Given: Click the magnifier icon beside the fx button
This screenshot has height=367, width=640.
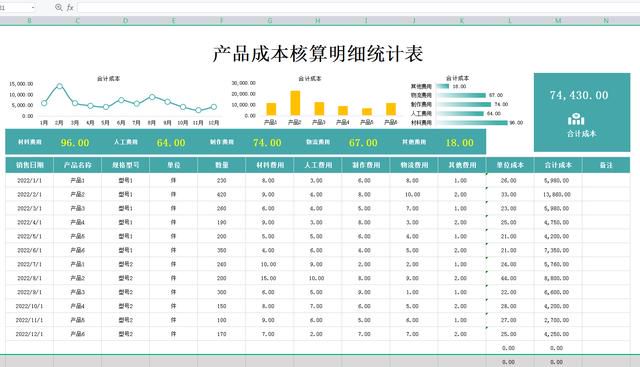Looking at the screenshot, I should point(58,7).
